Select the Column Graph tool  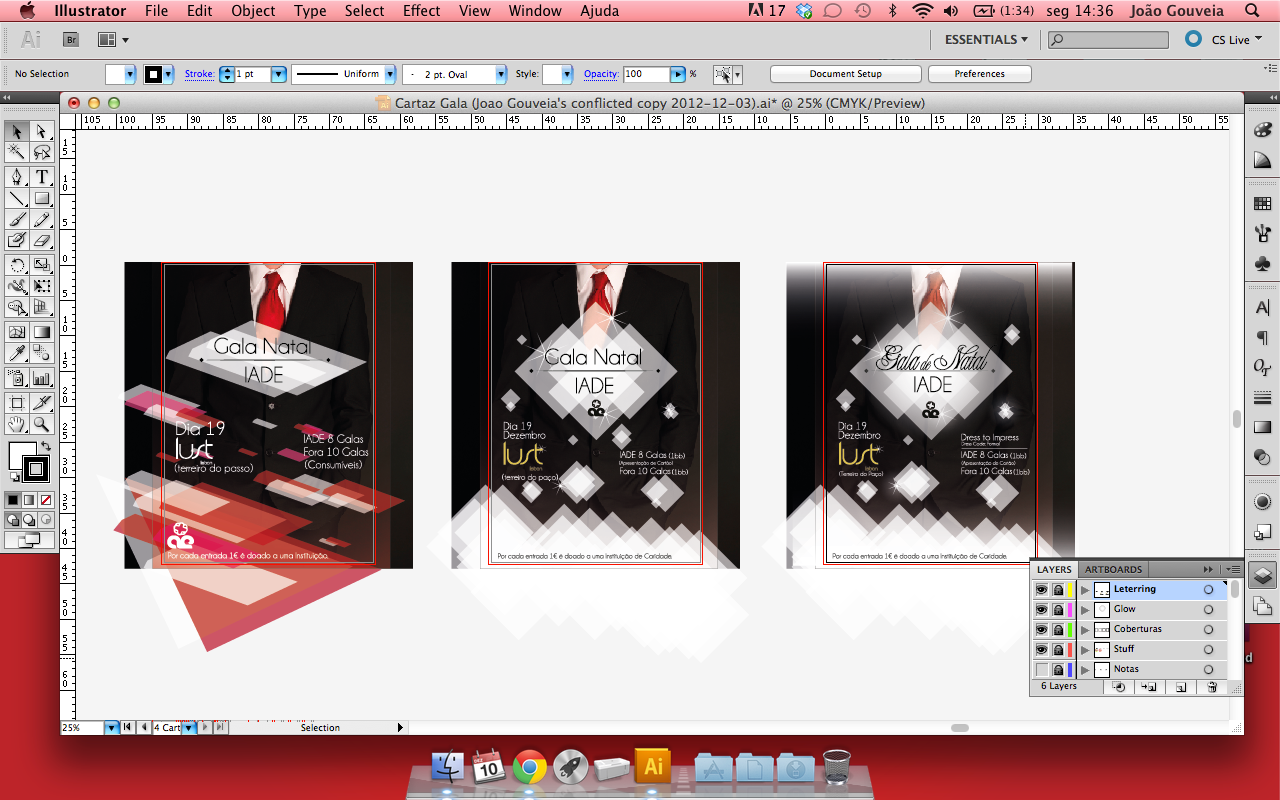tap(42, 378)
